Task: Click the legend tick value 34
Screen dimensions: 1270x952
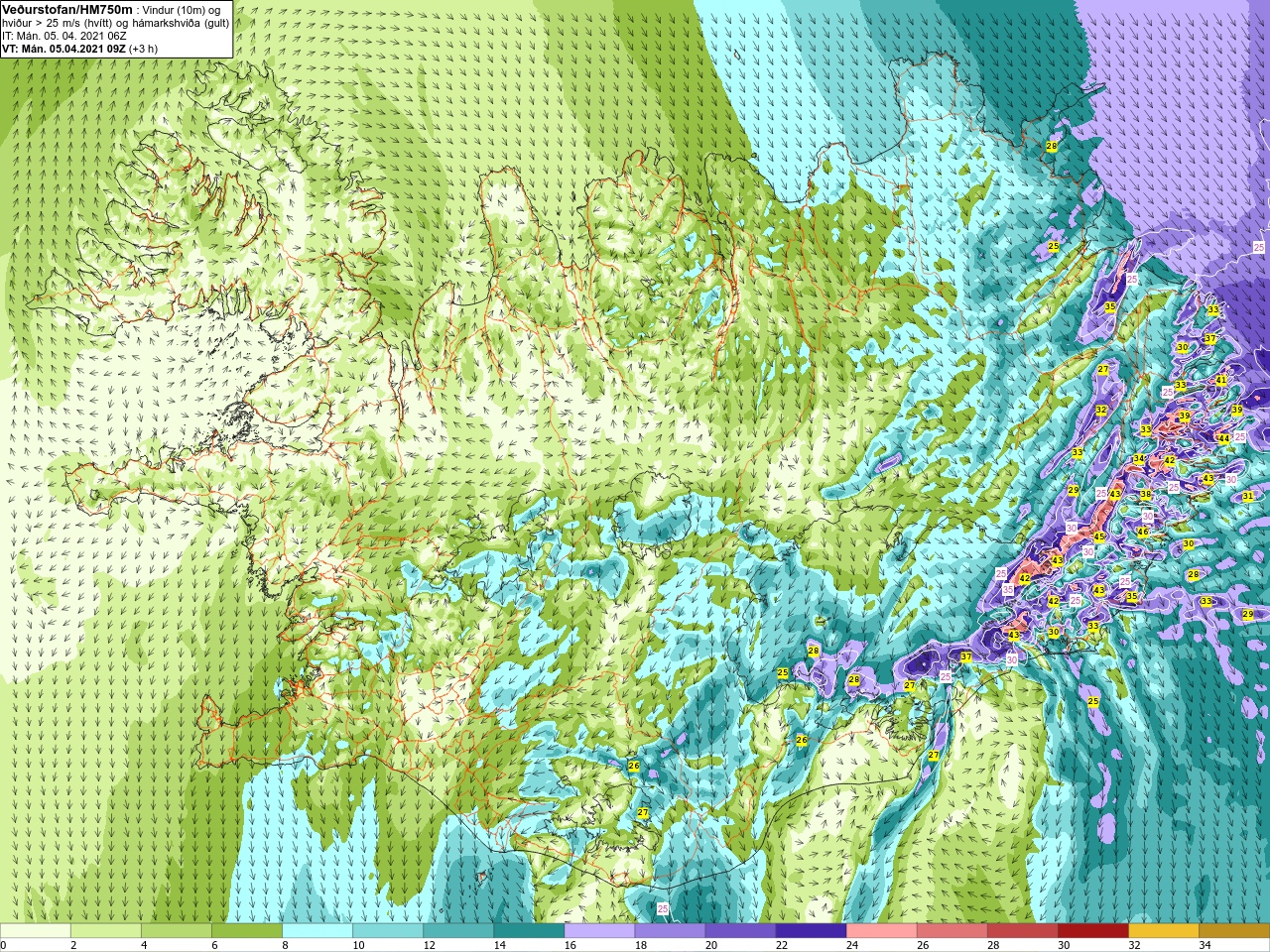Action: [x=1205, y=945]
